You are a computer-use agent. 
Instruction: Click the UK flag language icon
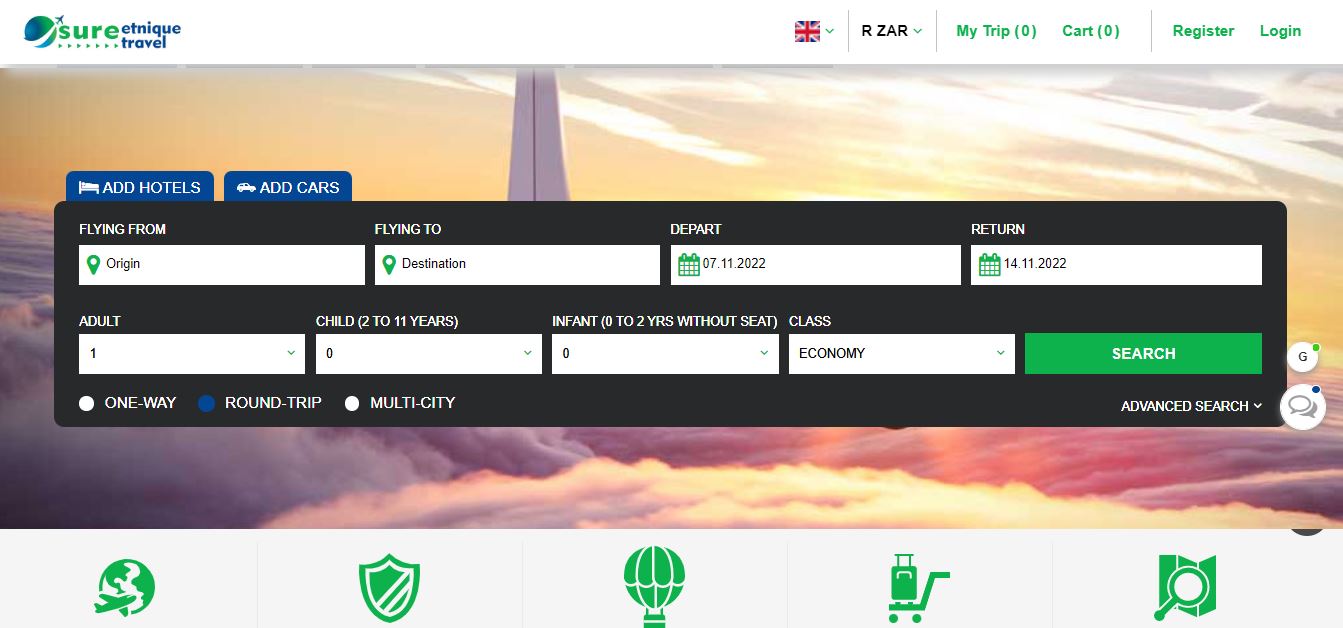coord(807,31)
